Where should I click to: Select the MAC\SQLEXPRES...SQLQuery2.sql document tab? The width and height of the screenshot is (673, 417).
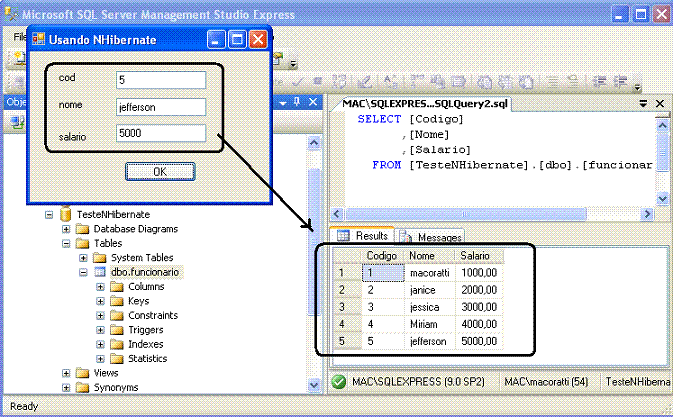click(x=423, y=104)
